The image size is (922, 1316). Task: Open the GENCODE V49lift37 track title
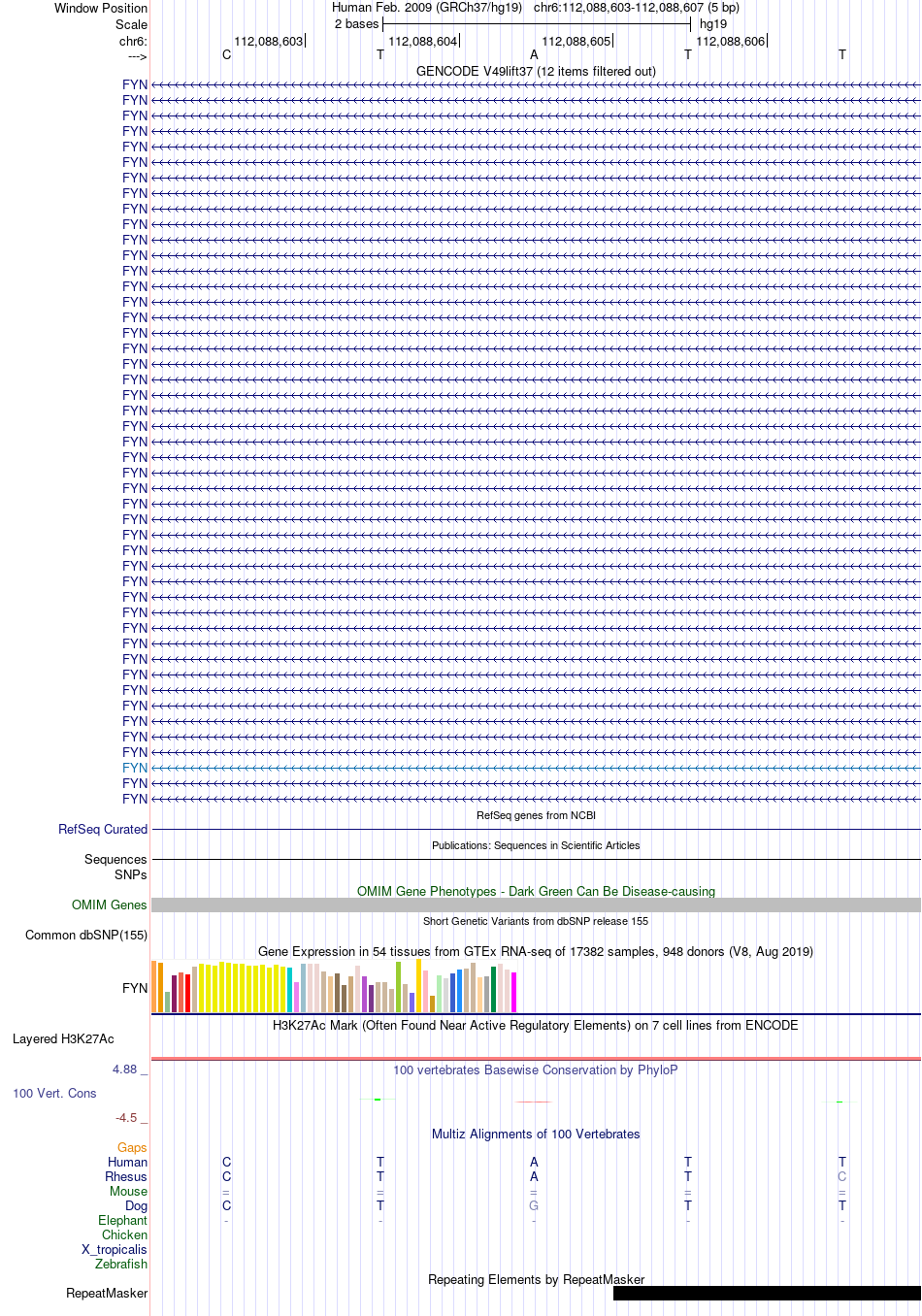pyautogui.click(x=536, y=72)
